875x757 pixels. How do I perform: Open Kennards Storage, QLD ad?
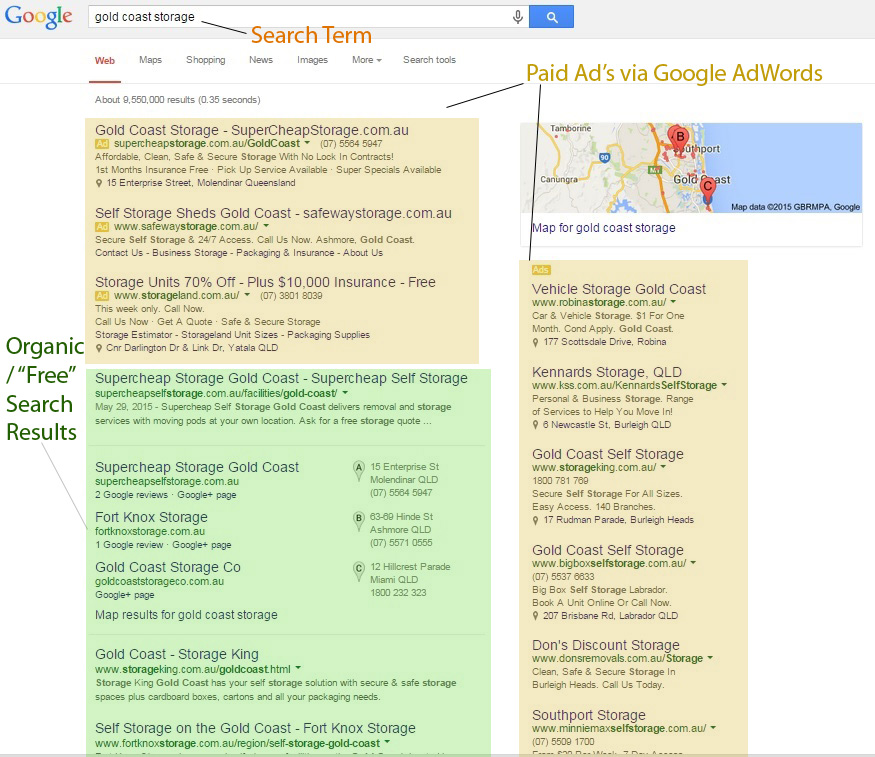pyautogui.click(x=607, y=372)
